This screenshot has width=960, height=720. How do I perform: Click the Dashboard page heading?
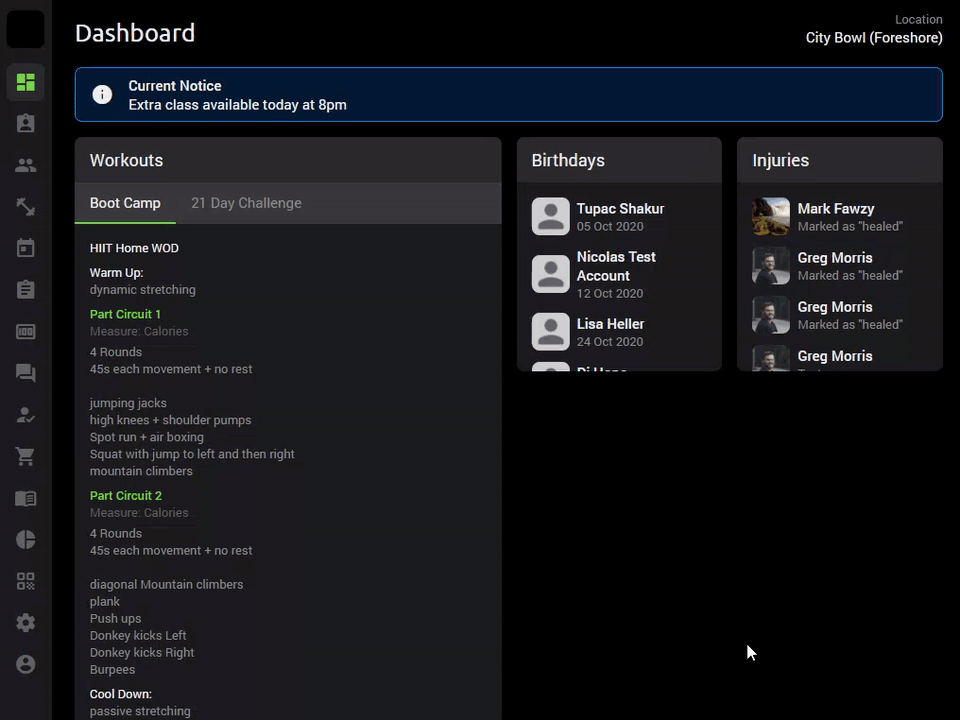coord(135,33)
